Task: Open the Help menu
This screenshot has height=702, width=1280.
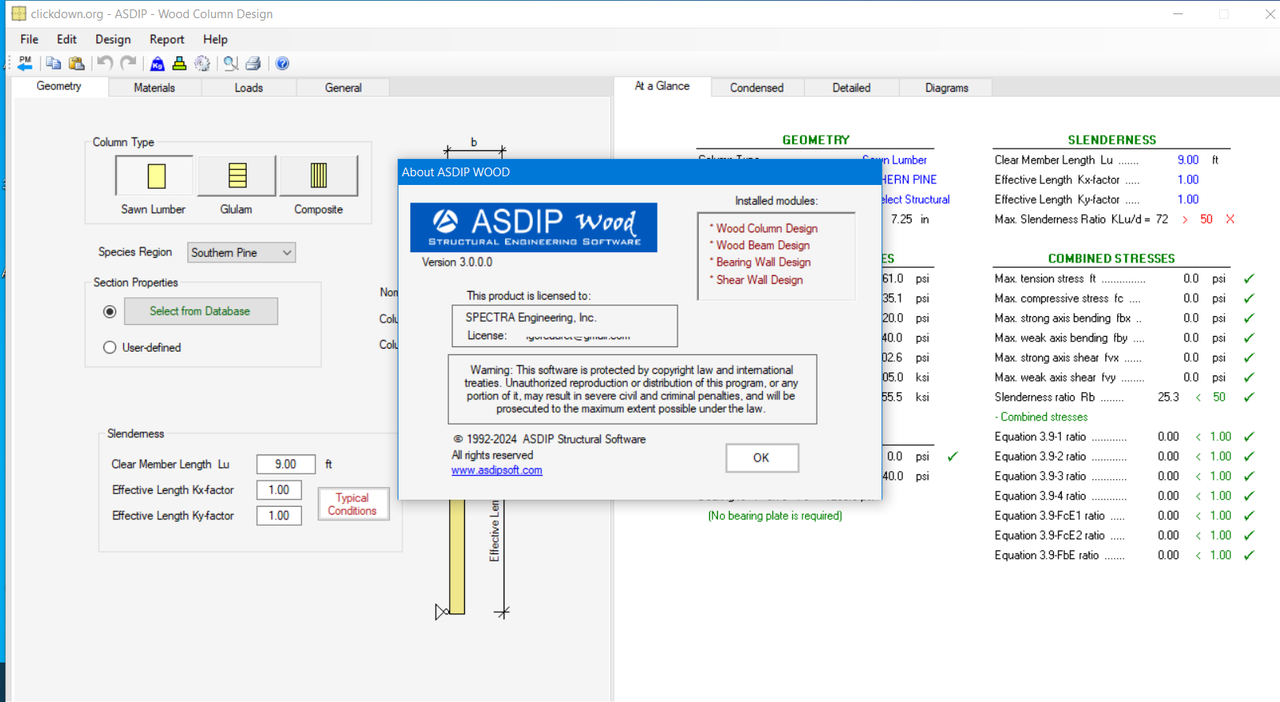Action: click(215, 39)
